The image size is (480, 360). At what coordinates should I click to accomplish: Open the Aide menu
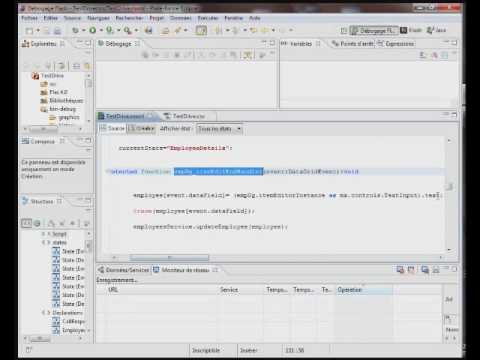pyautogui.click(x=255, y=18)
